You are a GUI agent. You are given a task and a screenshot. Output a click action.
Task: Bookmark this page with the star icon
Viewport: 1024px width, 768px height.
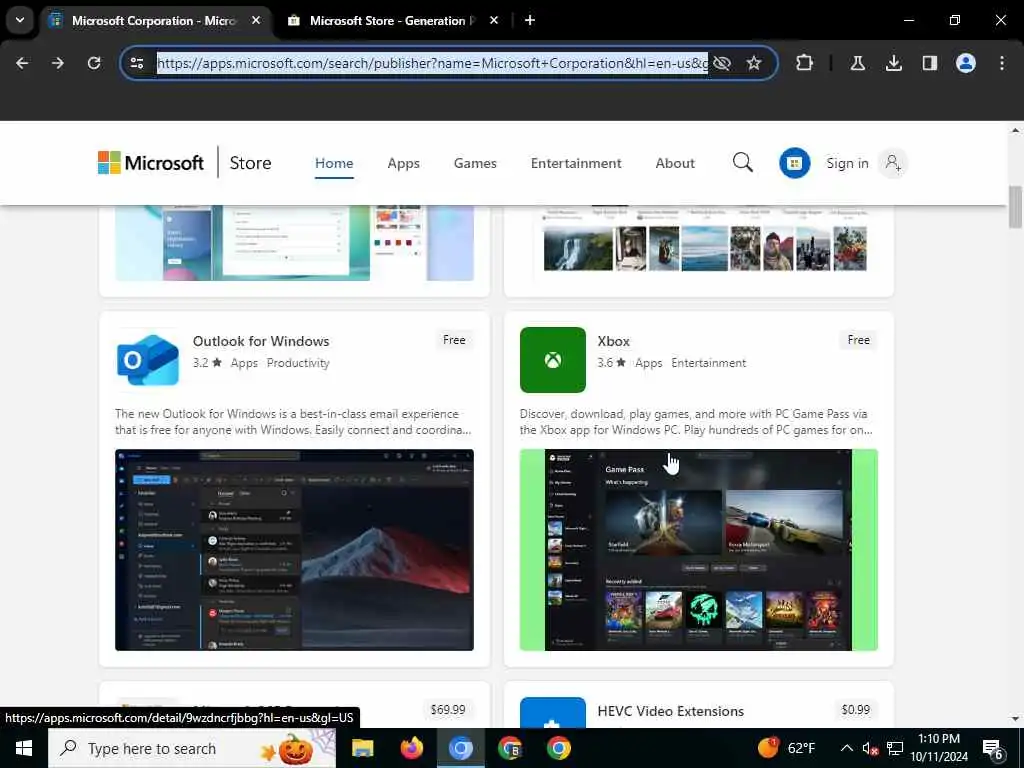tap(754, 63)
